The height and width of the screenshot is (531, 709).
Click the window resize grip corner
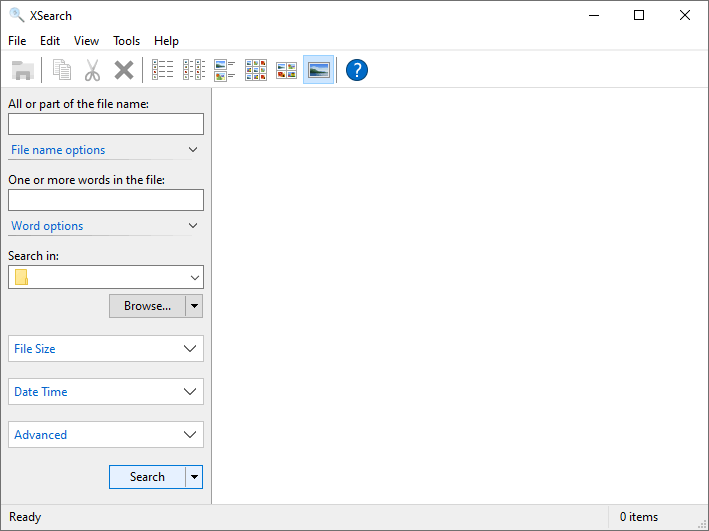703,525
